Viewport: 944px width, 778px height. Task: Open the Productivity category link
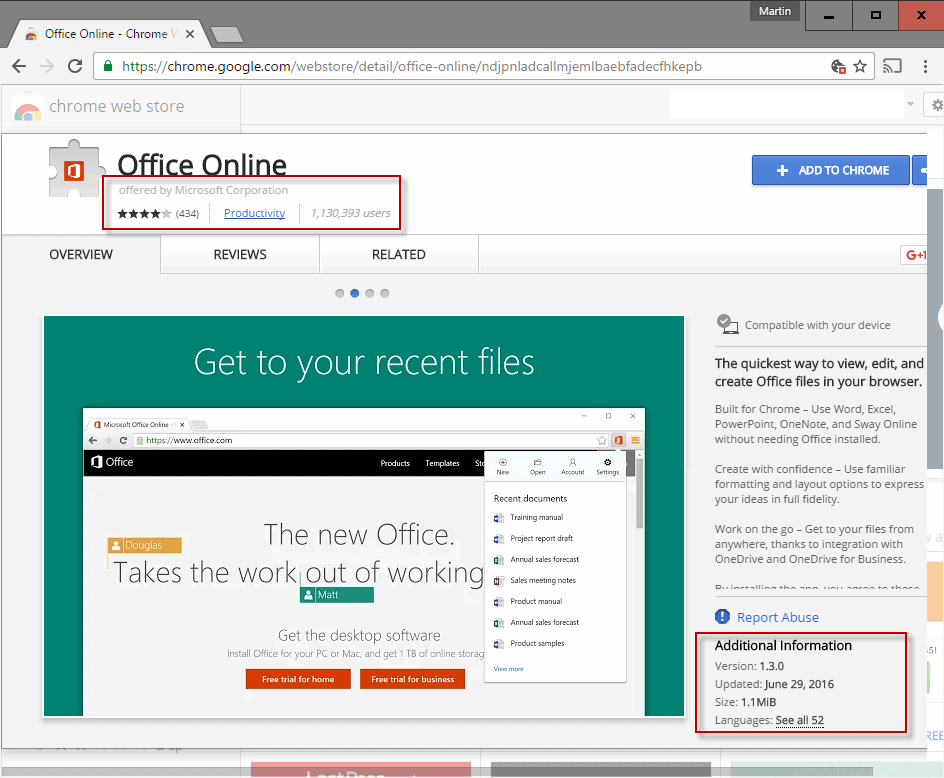(x=254, y=213)
